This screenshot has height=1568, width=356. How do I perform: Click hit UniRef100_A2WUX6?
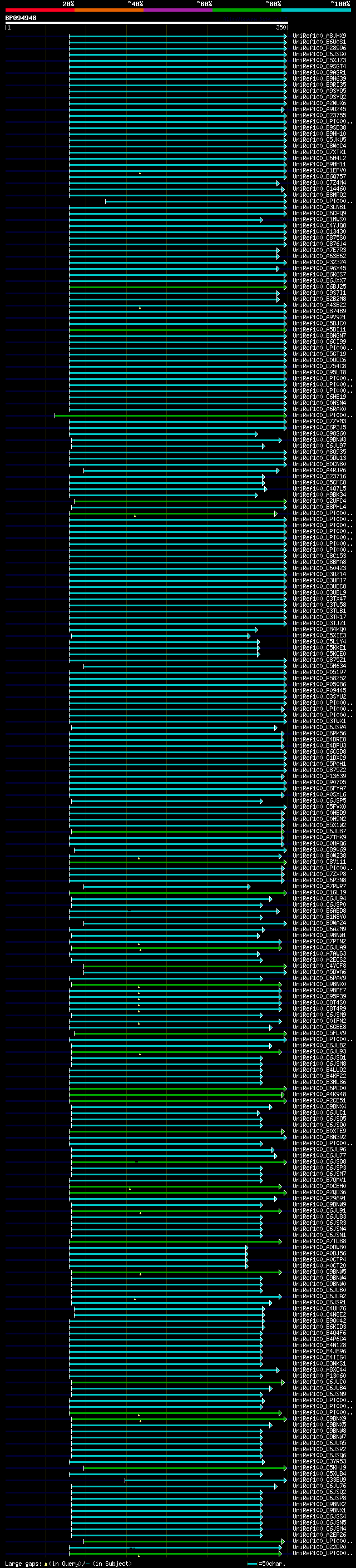click(319, 103)
